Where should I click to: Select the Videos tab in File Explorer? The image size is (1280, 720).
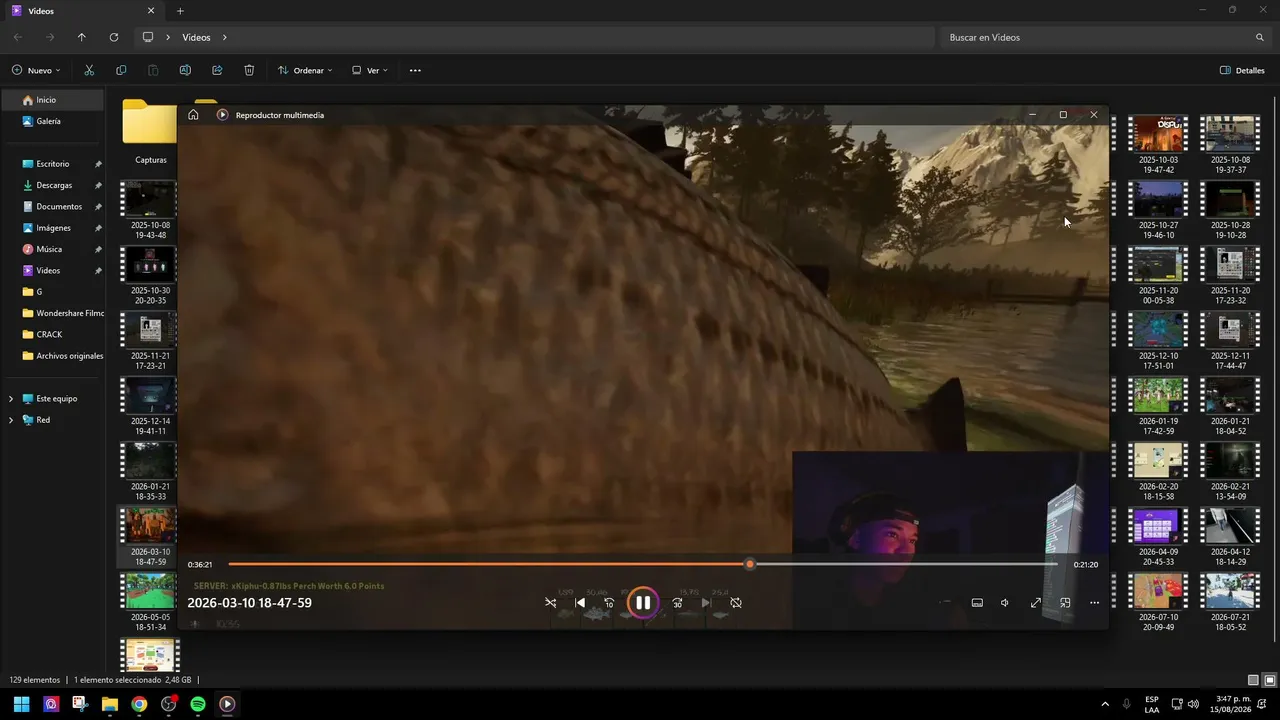[84, 11]
